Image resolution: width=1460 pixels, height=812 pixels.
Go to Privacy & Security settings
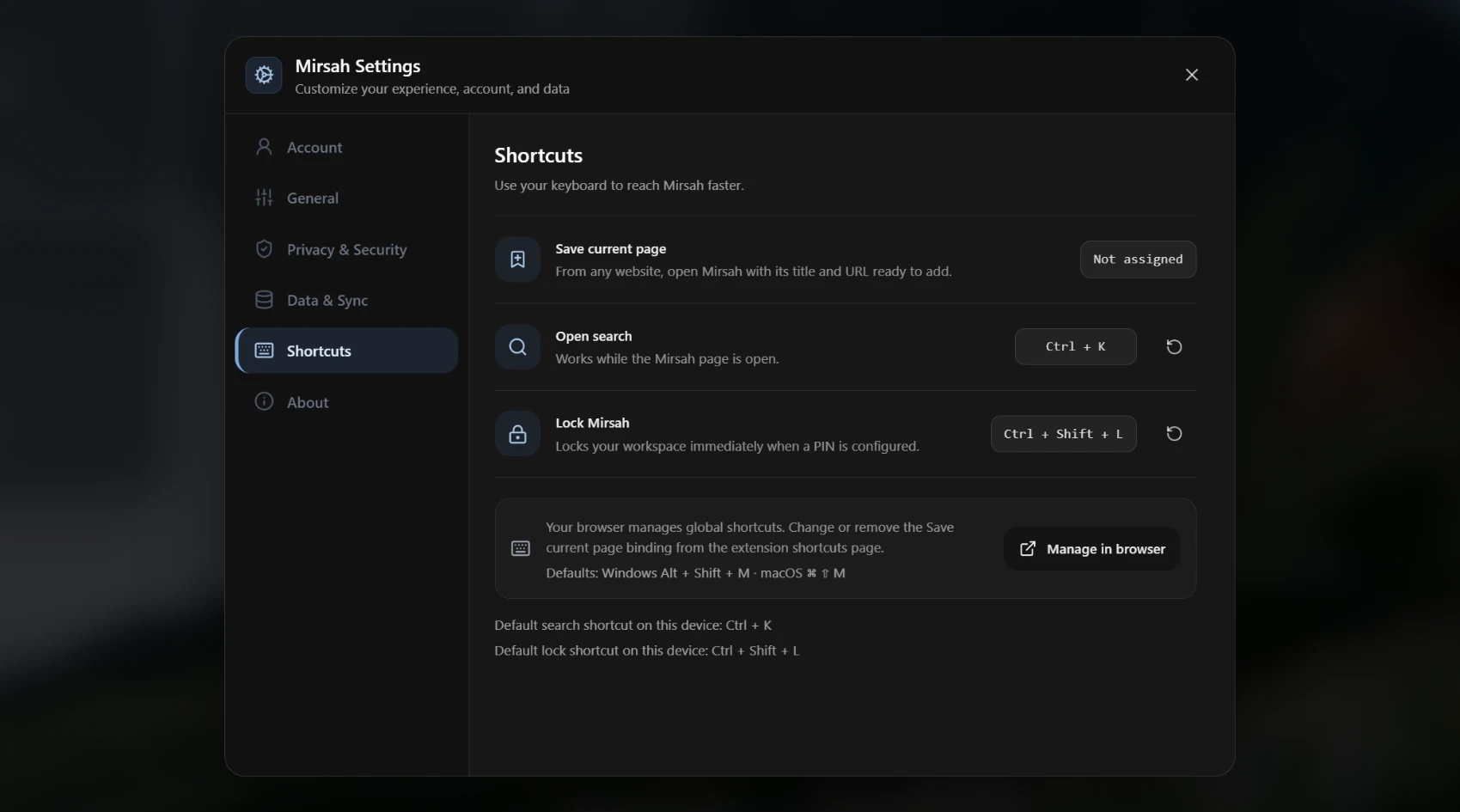(346, 249)
